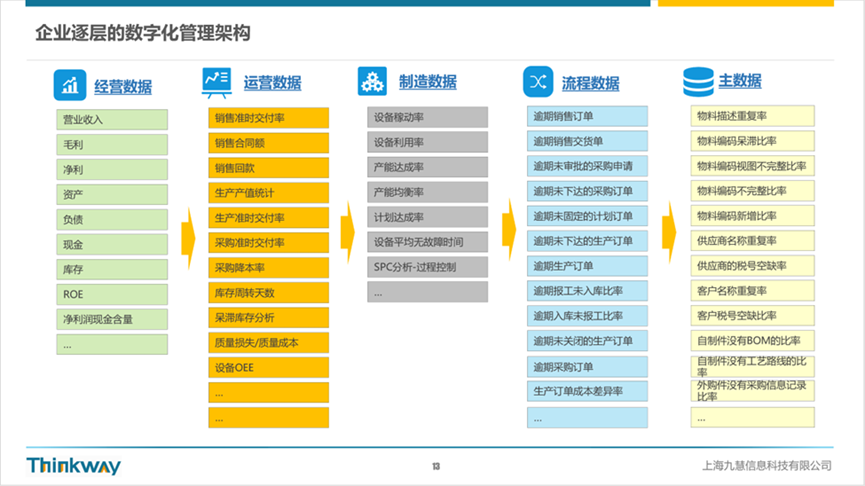Select the ROE box
This screenshot has height=486, width=865.
click(x=112, y=294)
